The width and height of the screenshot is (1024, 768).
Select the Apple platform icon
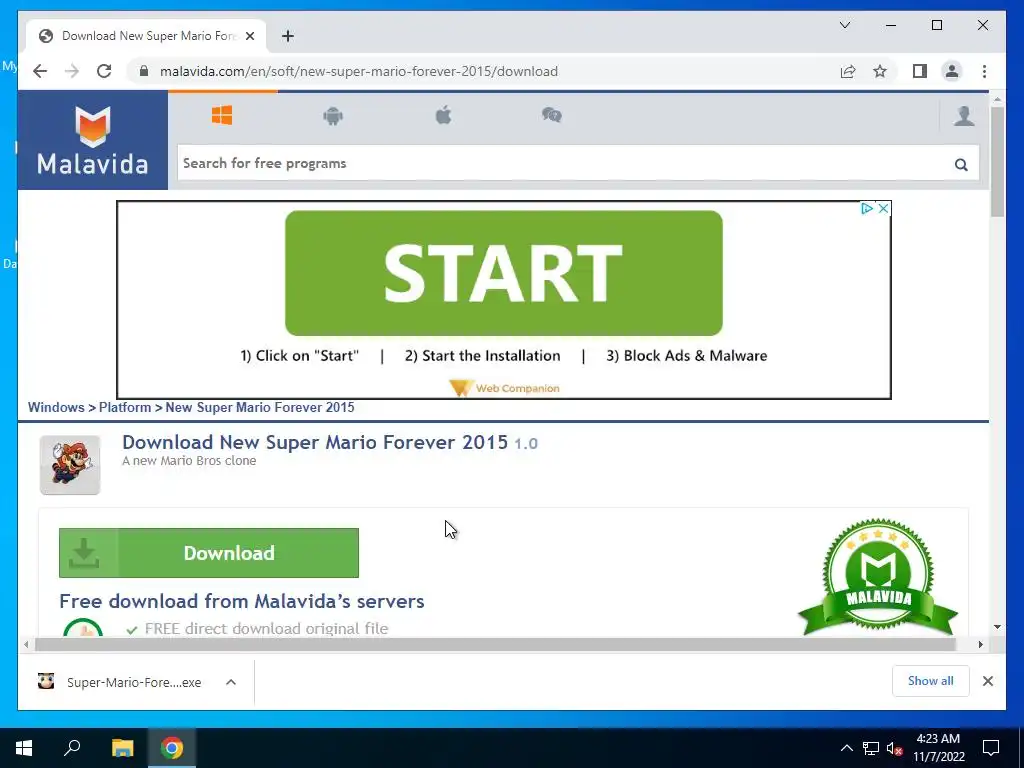(443, 116)
